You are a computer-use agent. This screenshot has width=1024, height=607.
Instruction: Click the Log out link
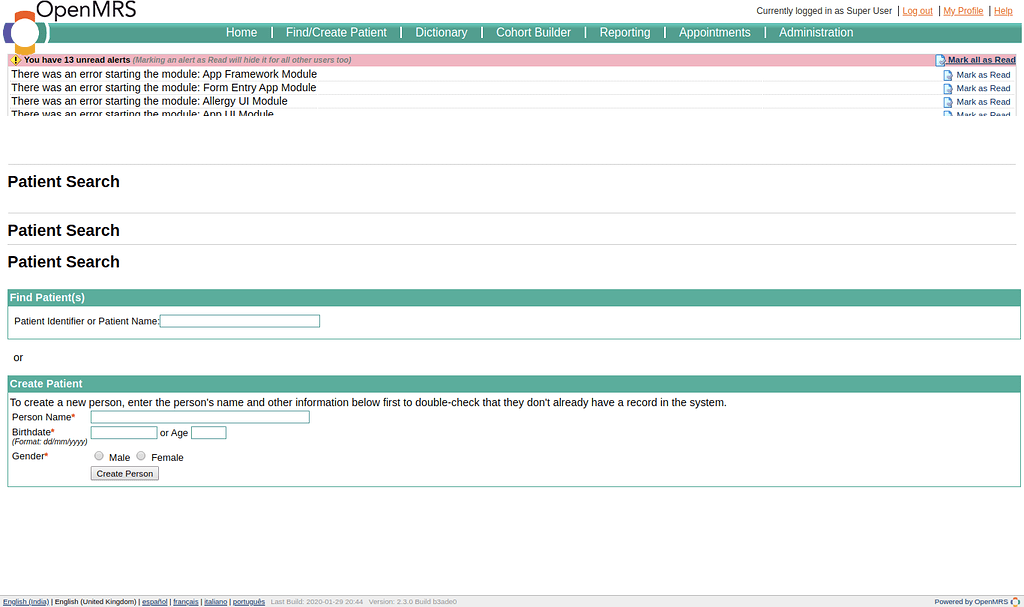(x=917, y=11)
